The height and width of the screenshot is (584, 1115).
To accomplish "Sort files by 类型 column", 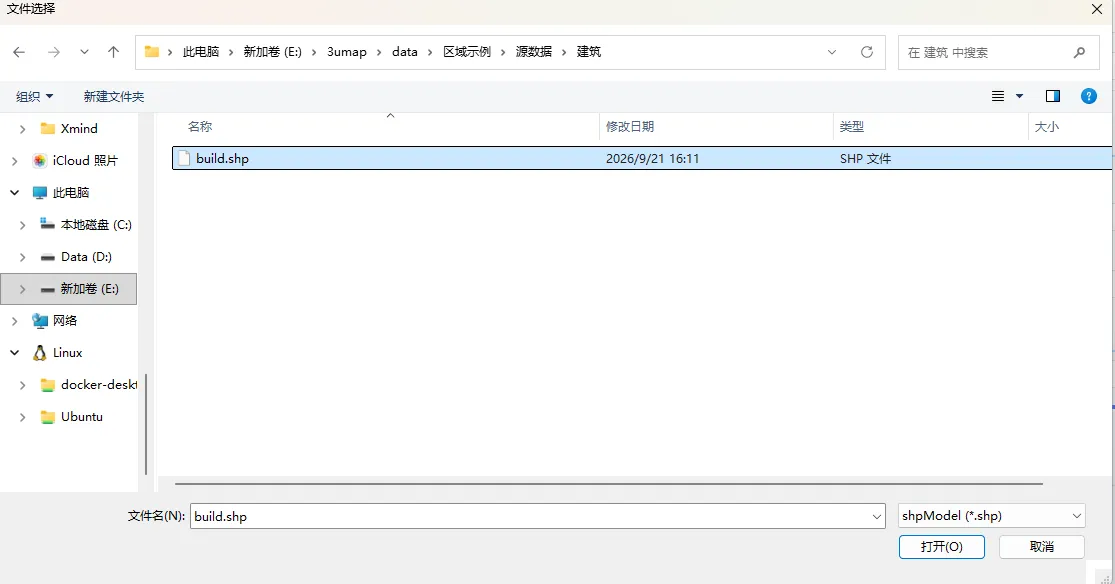I will 852,127.
